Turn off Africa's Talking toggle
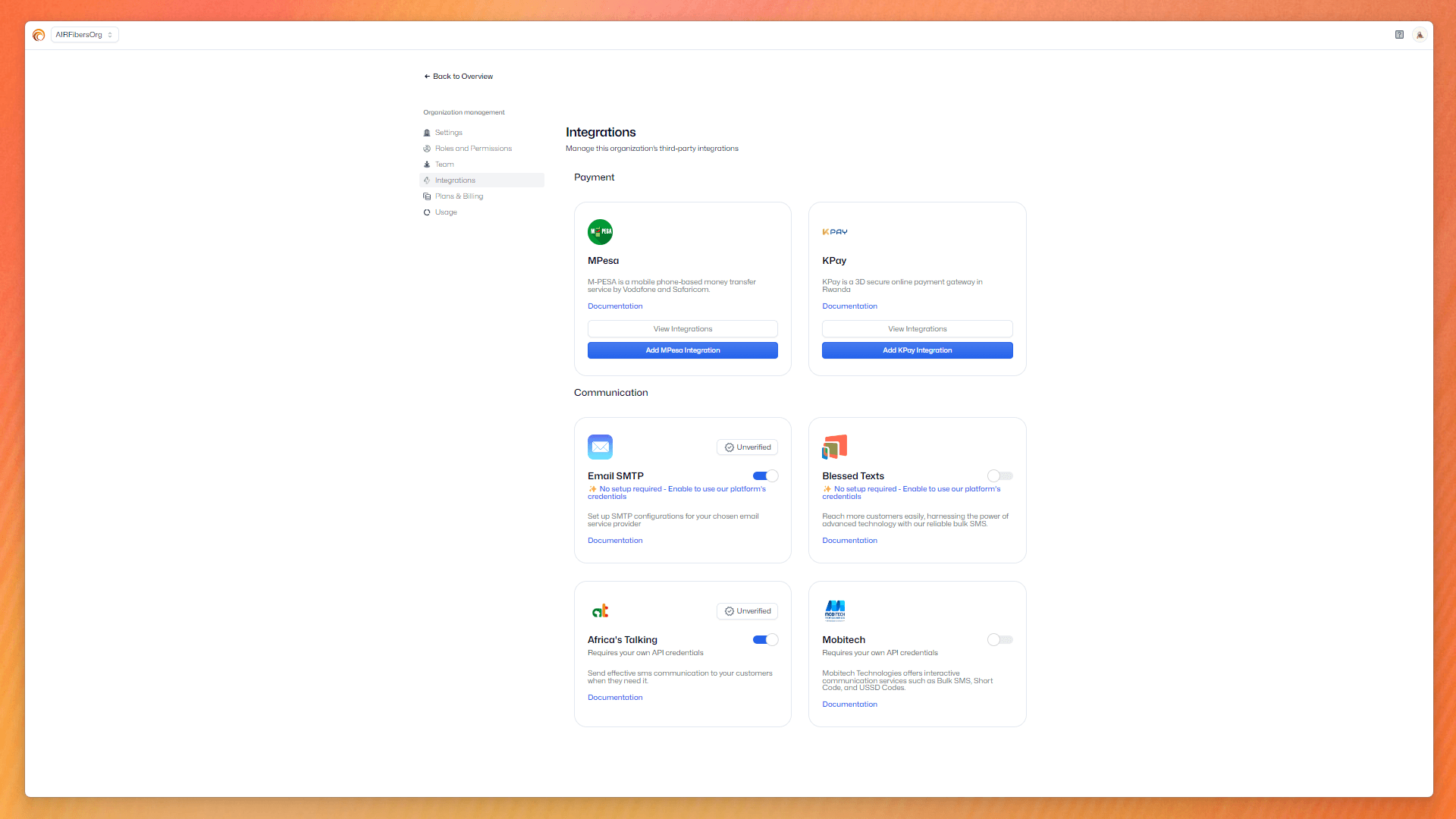Viewport: 1456px width, 819px height. pyautogui.click(x=765, y=640)
